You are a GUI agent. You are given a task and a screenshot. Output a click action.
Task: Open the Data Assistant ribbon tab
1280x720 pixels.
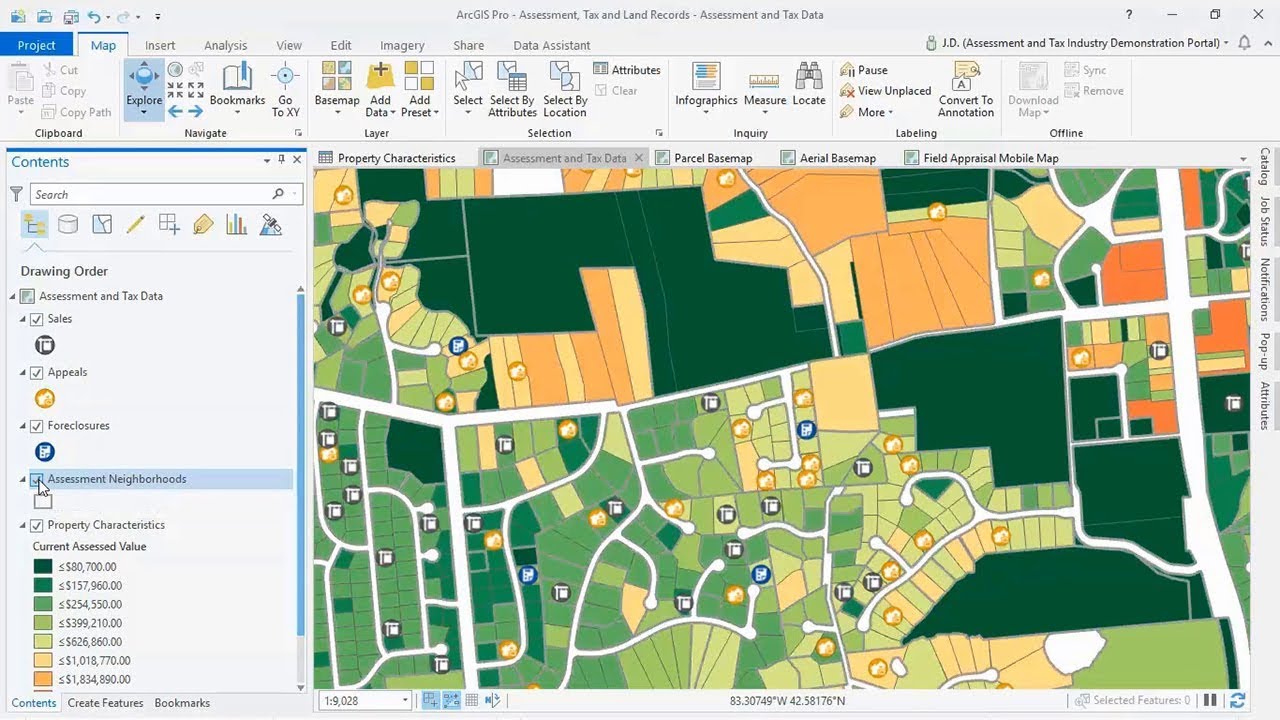tap(551, 45)
